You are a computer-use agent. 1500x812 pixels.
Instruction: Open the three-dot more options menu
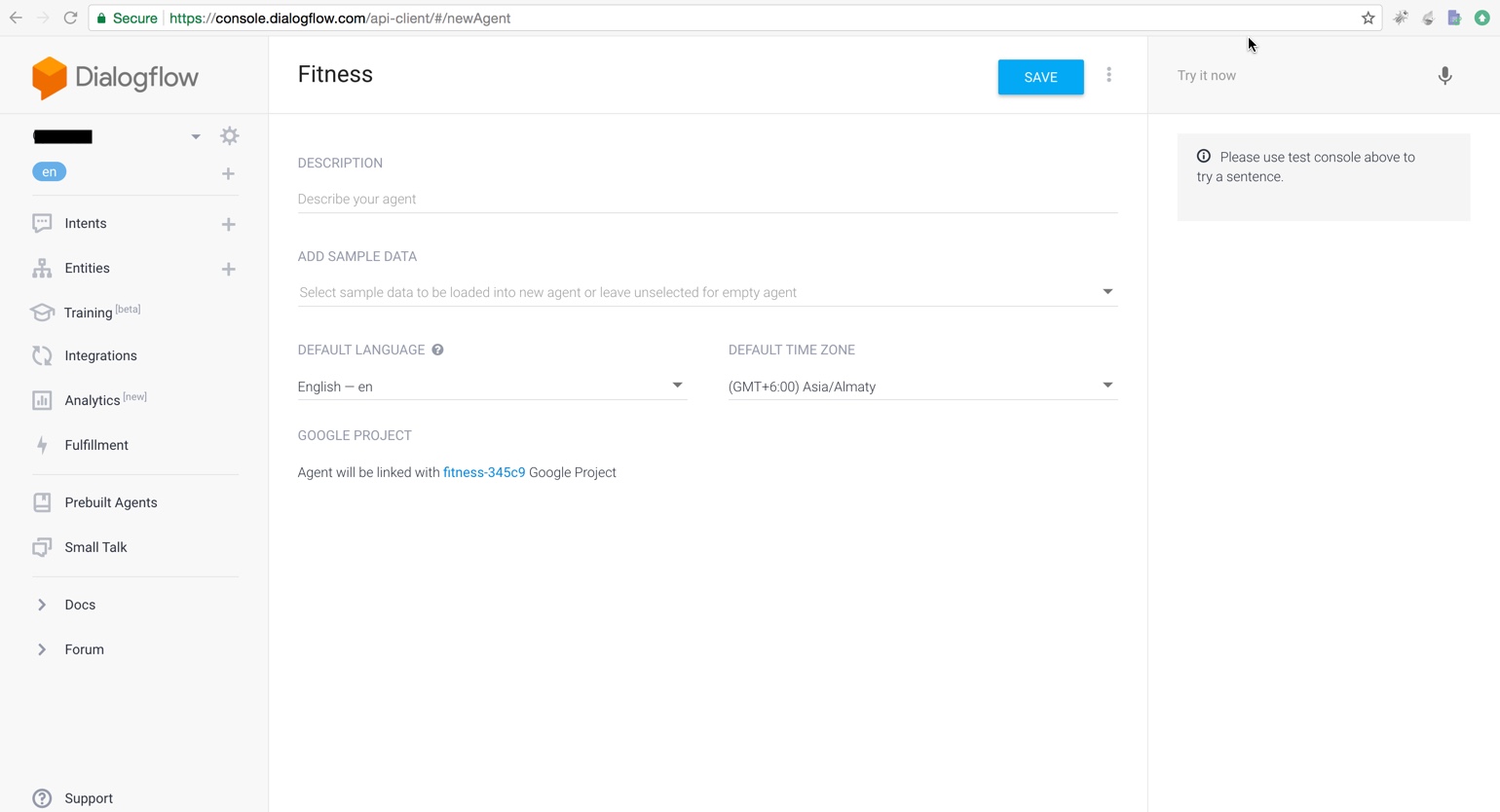click(x=1108, y=75)
